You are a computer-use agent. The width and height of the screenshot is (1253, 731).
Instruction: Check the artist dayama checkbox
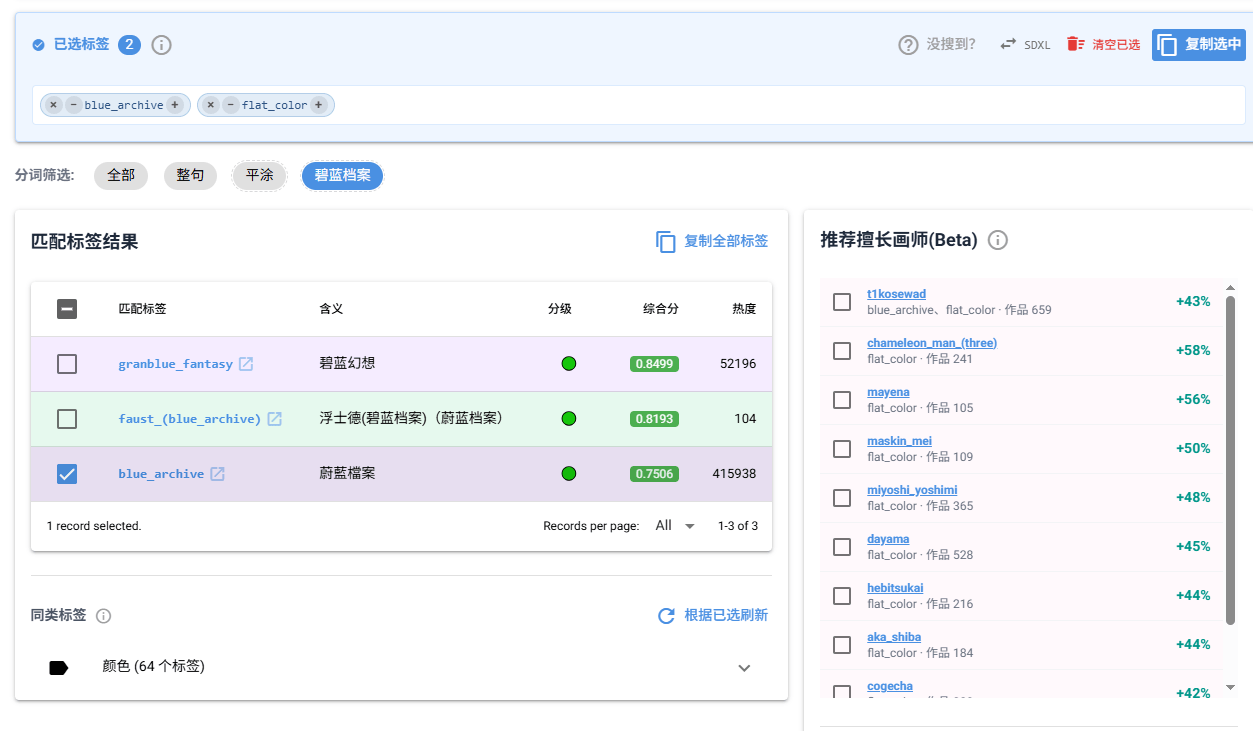[x=842, y=547]
